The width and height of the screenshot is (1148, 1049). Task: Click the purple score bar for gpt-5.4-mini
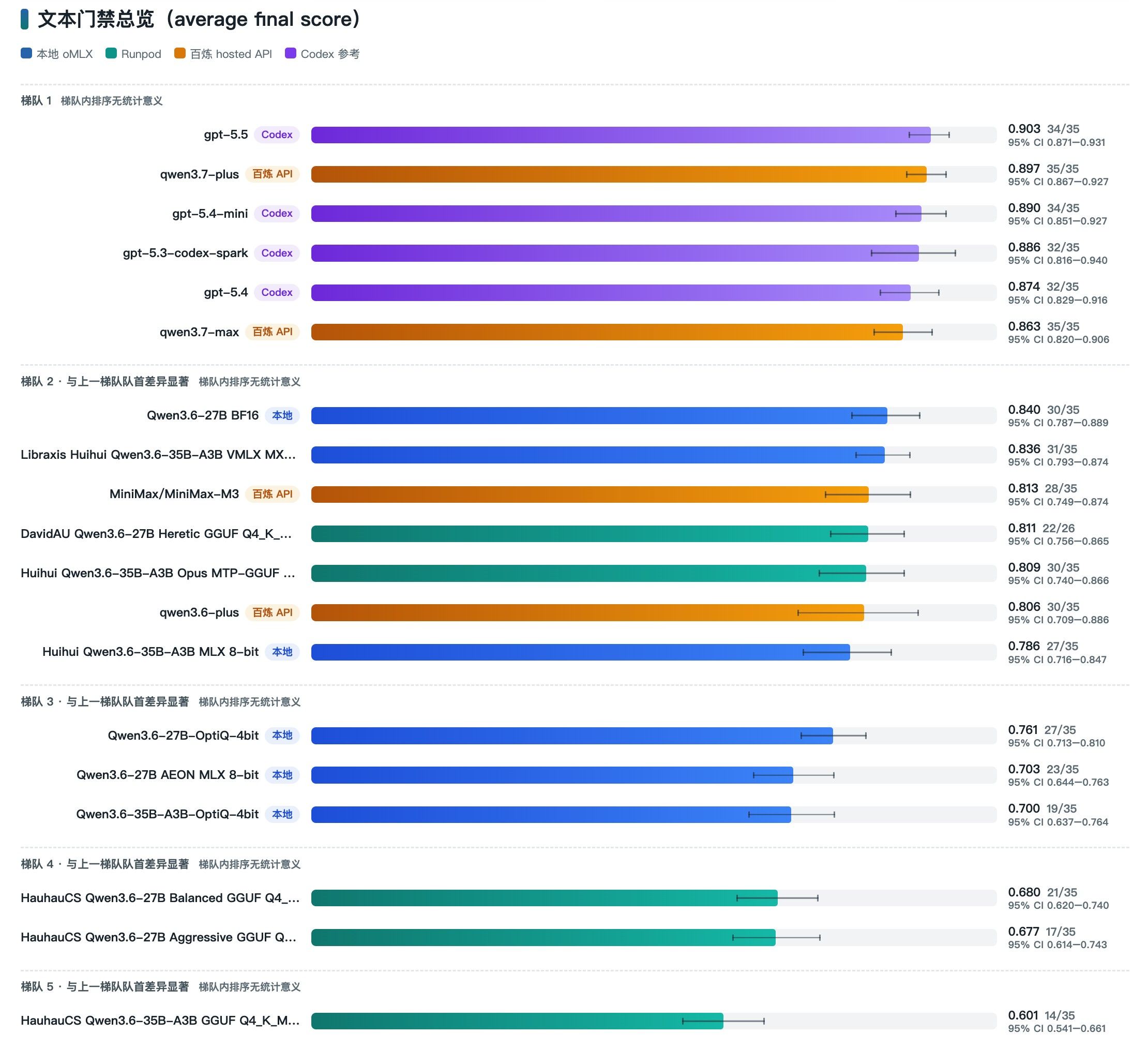pos(616,214)
